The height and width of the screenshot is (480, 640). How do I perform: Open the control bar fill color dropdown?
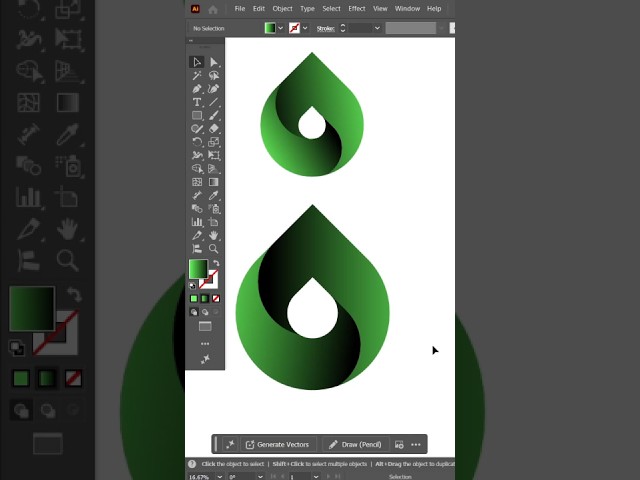coord(280,28)
